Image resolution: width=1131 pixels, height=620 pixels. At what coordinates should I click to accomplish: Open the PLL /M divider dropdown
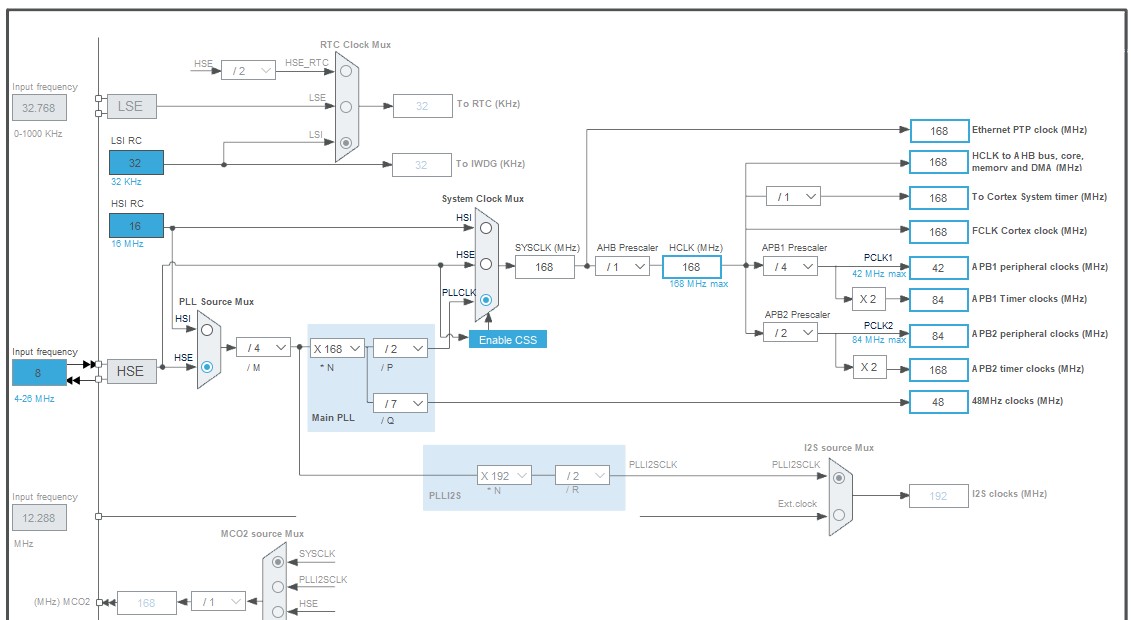(263, 348)
